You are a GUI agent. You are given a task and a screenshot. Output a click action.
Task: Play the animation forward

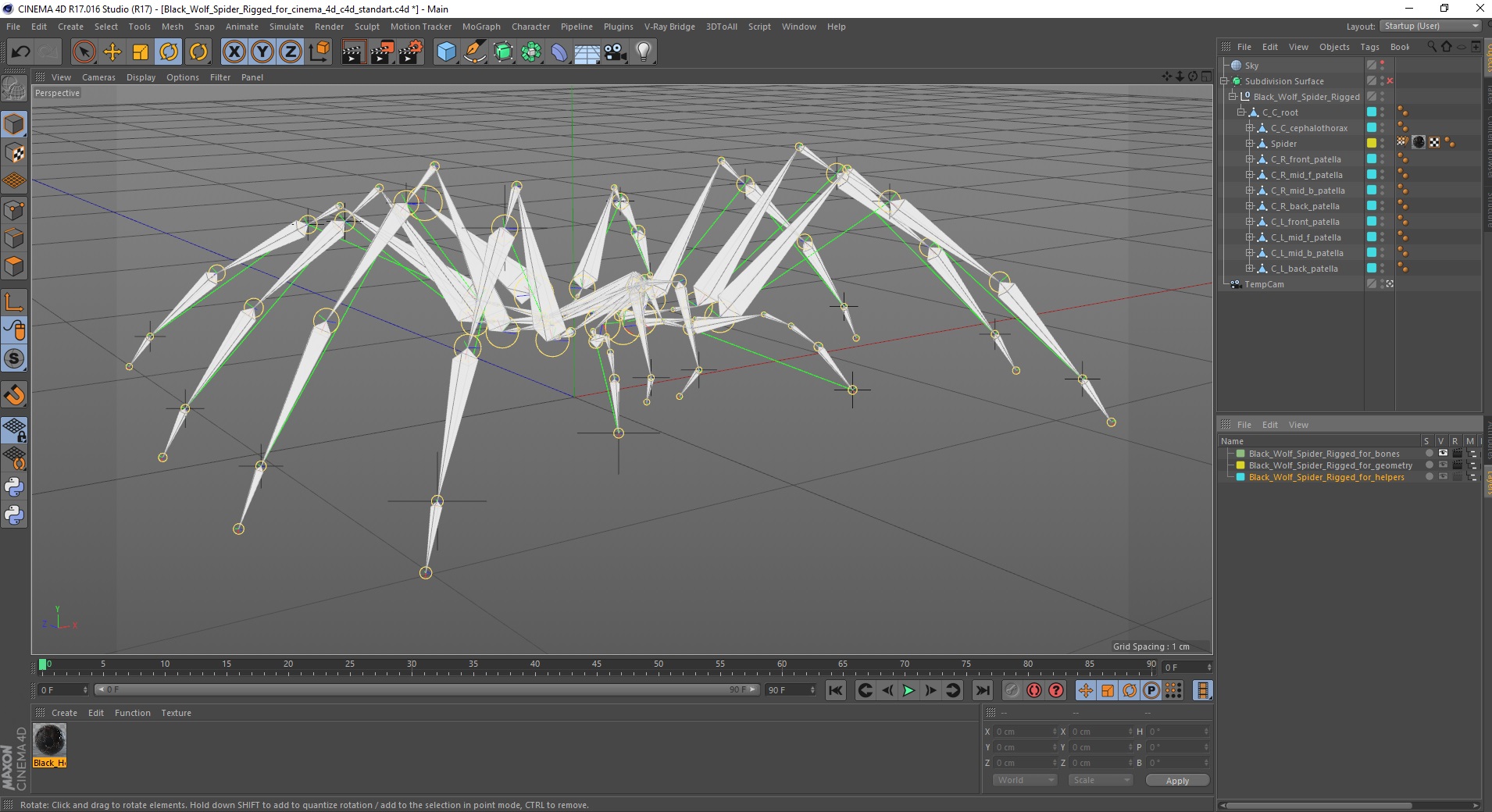point(908,690)
